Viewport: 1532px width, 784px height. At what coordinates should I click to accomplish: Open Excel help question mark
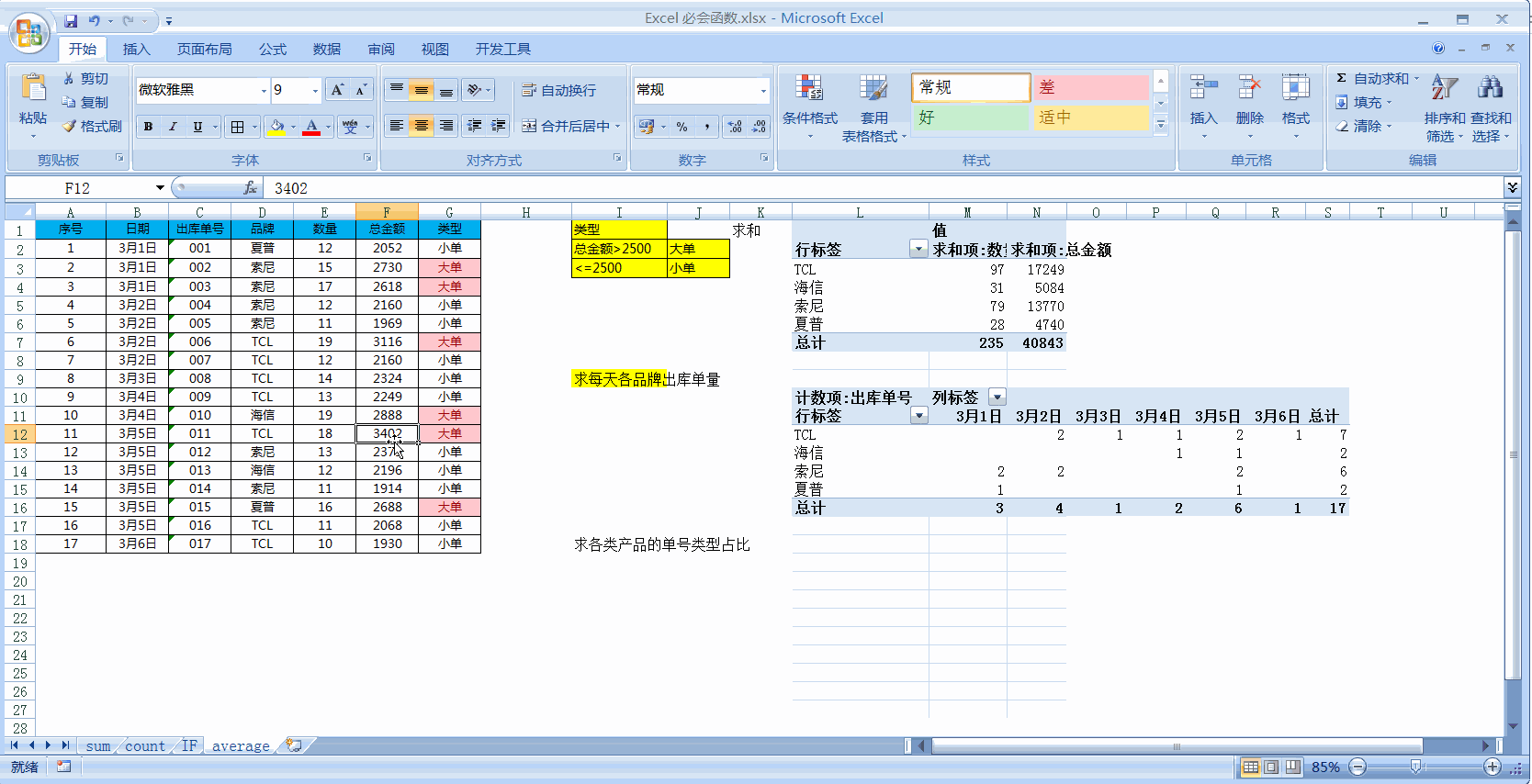[1438, 49]
